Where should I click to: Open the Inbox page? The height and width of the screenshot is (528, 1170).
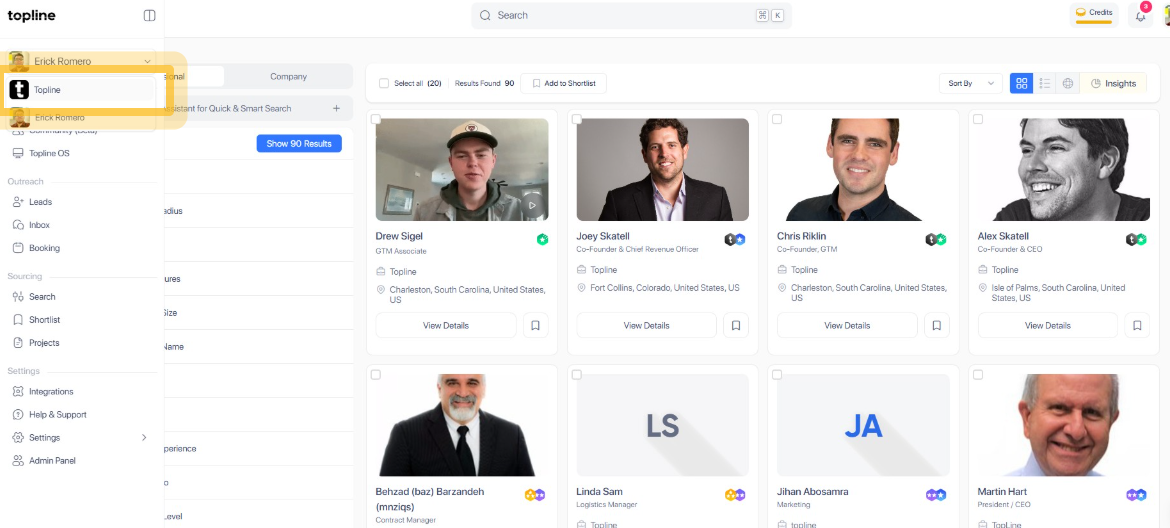point(40,225)
